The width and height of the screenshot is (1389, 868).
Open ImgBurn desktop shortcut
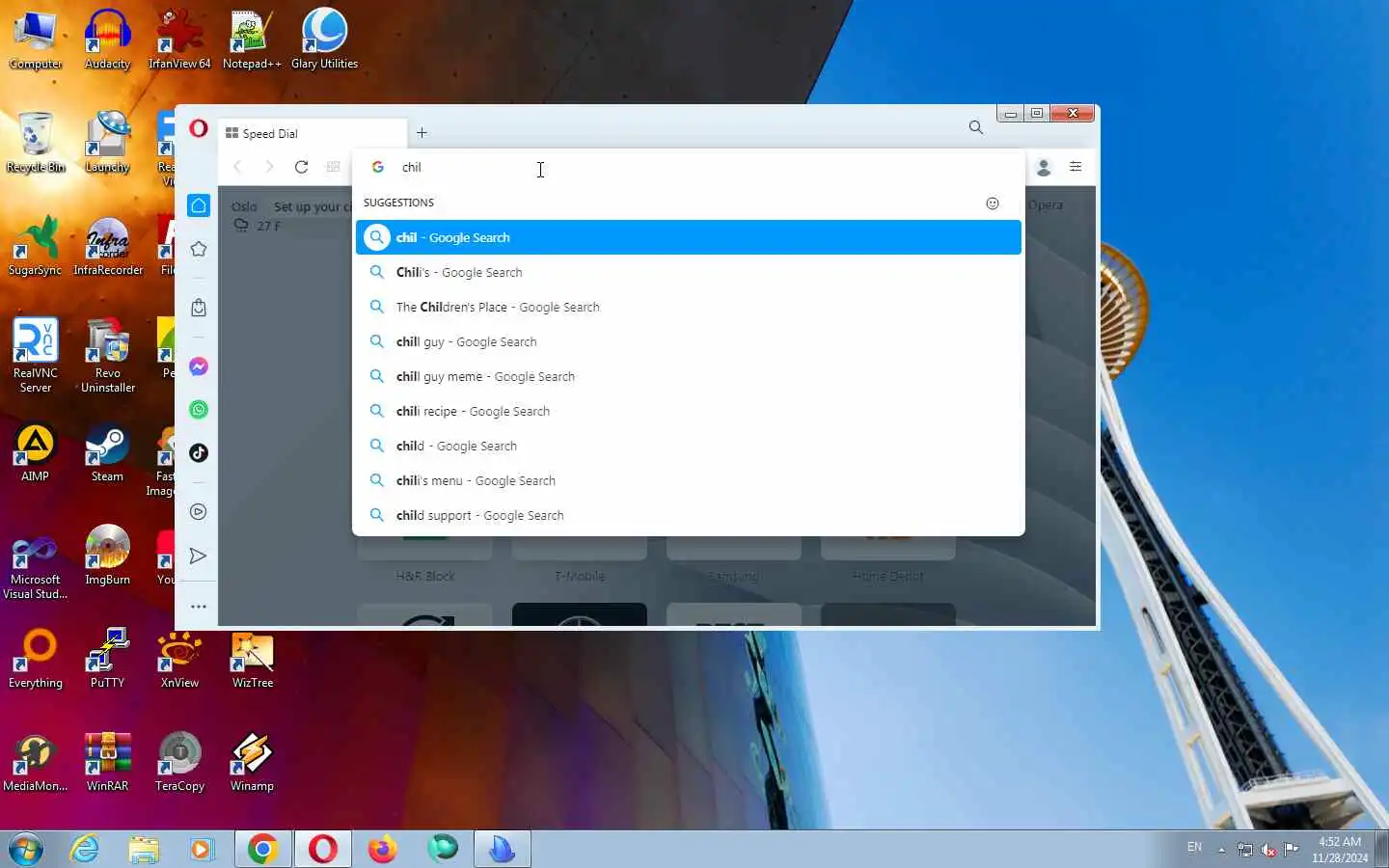107,556
